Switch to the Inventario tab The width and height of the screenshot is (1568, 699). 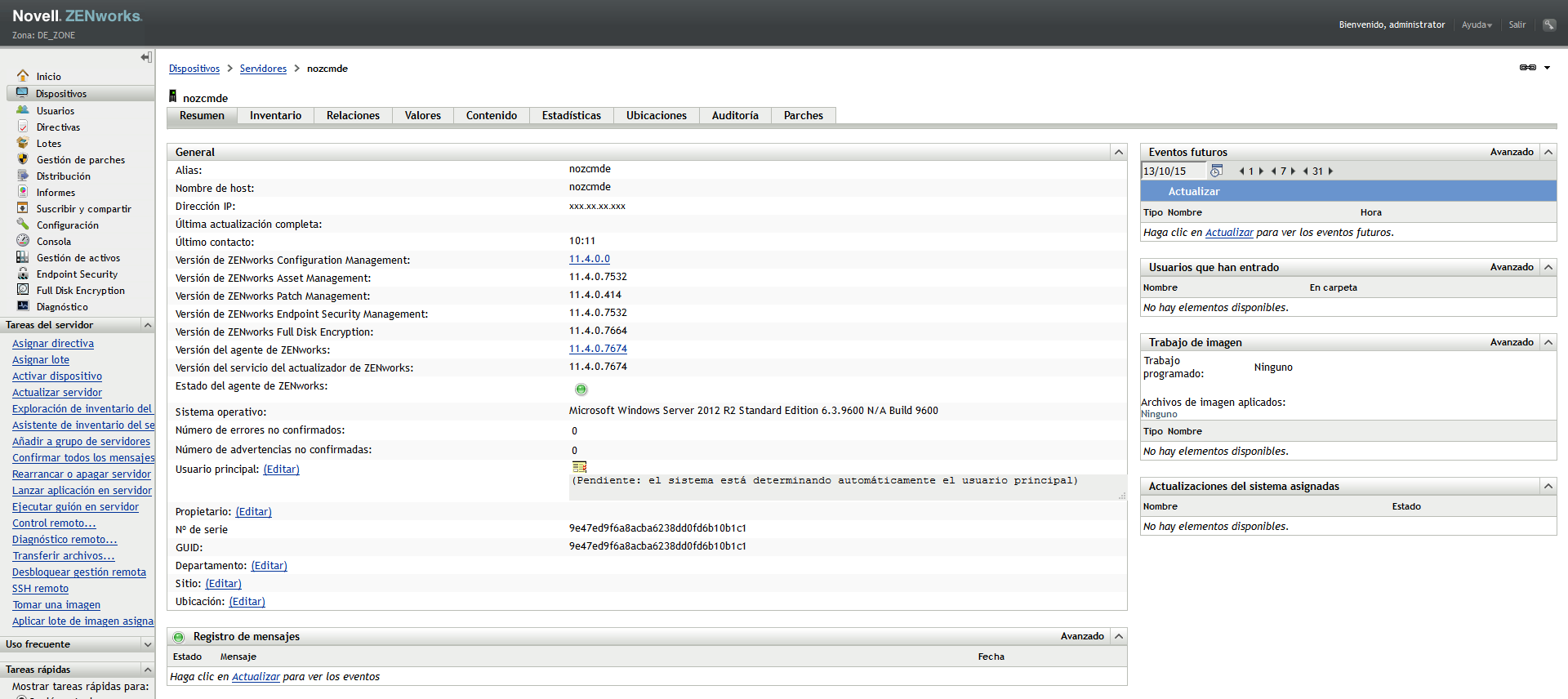tap(275, 116)
